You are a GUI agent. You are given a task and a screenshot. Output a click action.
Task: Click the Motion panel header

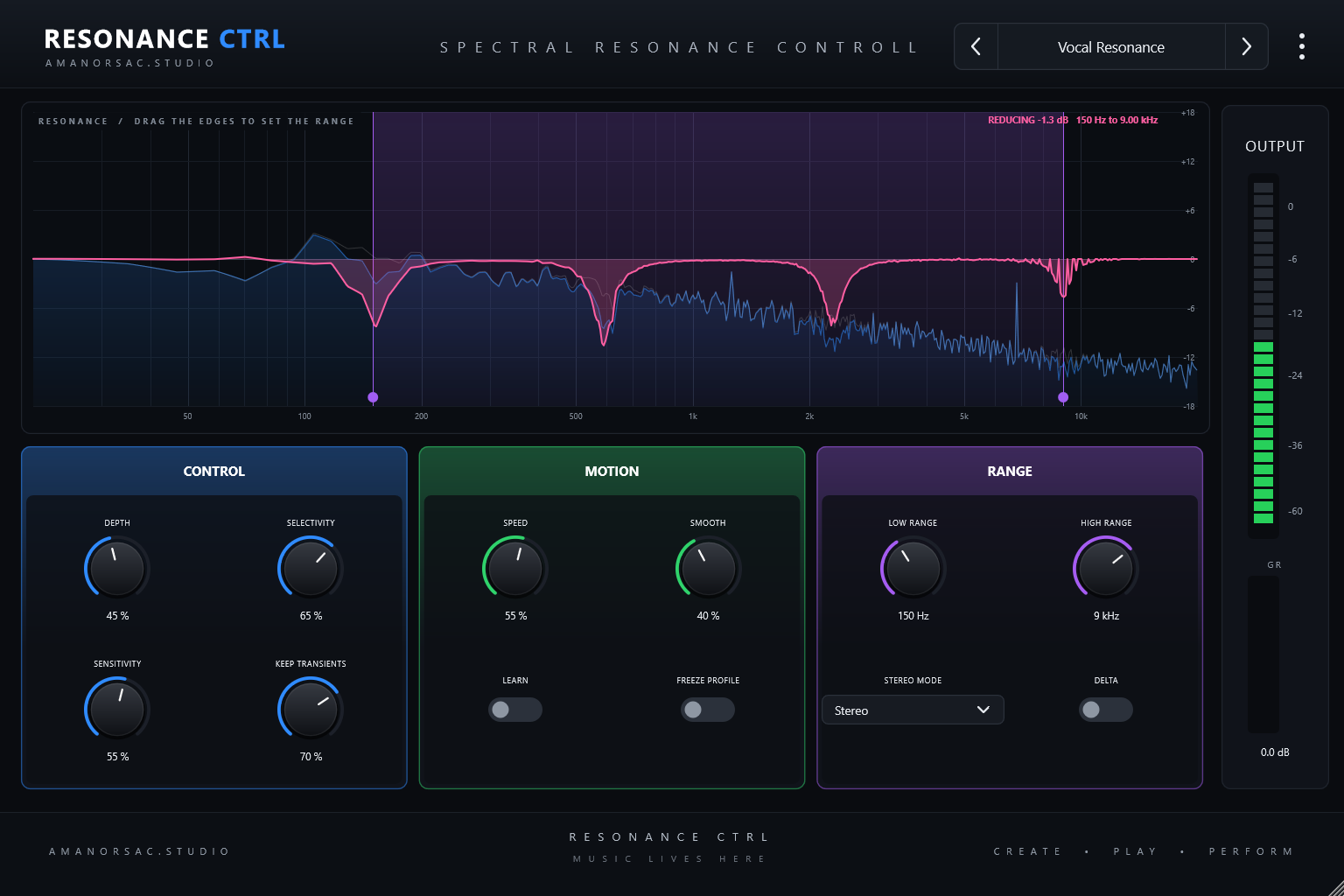pos(612,472)
